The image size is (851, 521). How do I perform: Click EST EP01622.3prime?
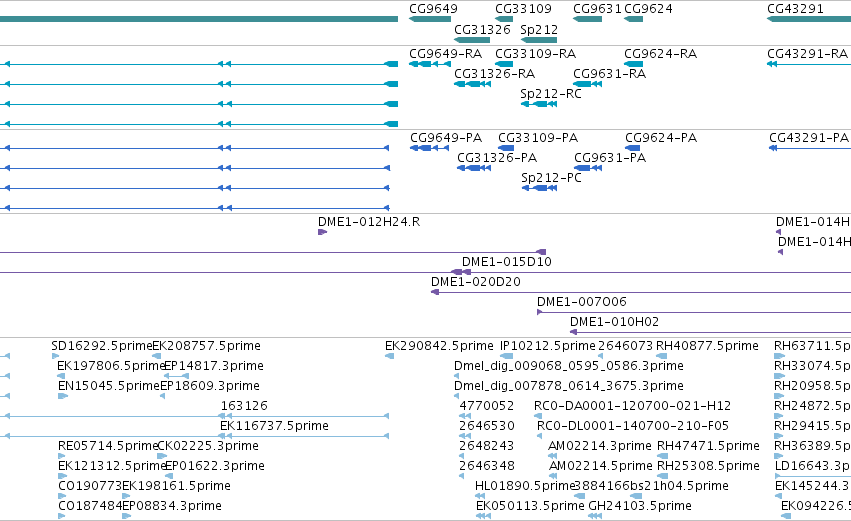coord(214,466)
